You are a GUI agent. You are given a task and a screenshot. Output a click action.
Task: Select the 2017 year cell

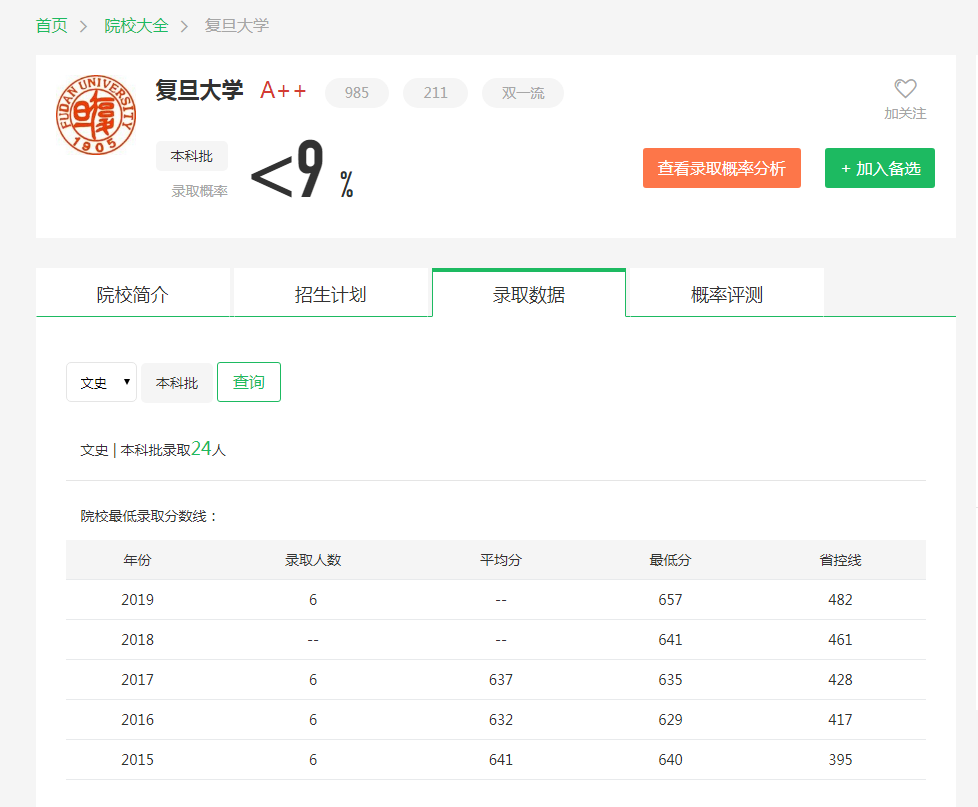(137, 679)
